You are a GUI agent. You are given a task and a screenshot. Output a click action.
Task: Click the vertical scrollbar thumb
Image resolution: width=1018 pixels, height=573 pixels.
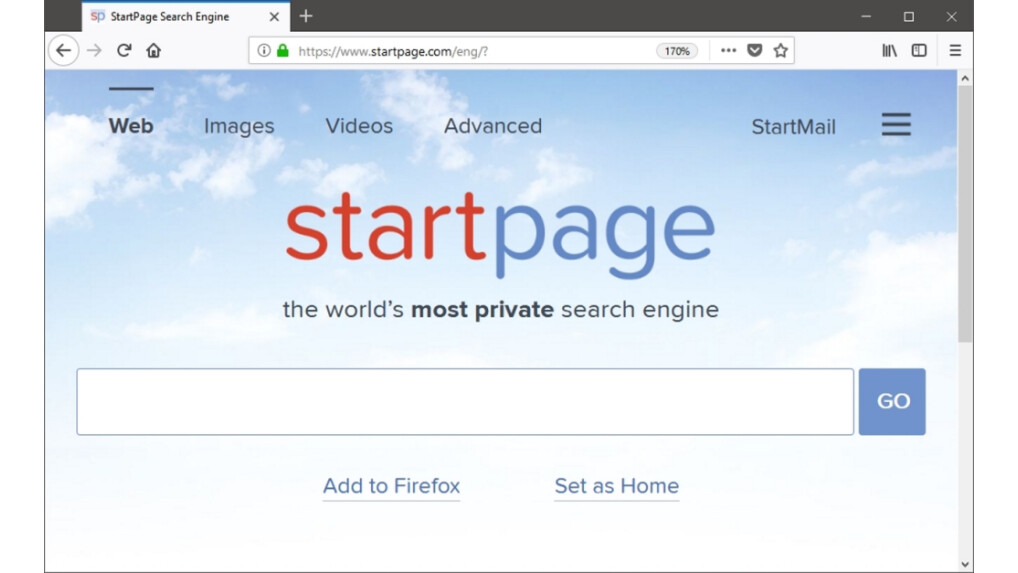[965, 214]
